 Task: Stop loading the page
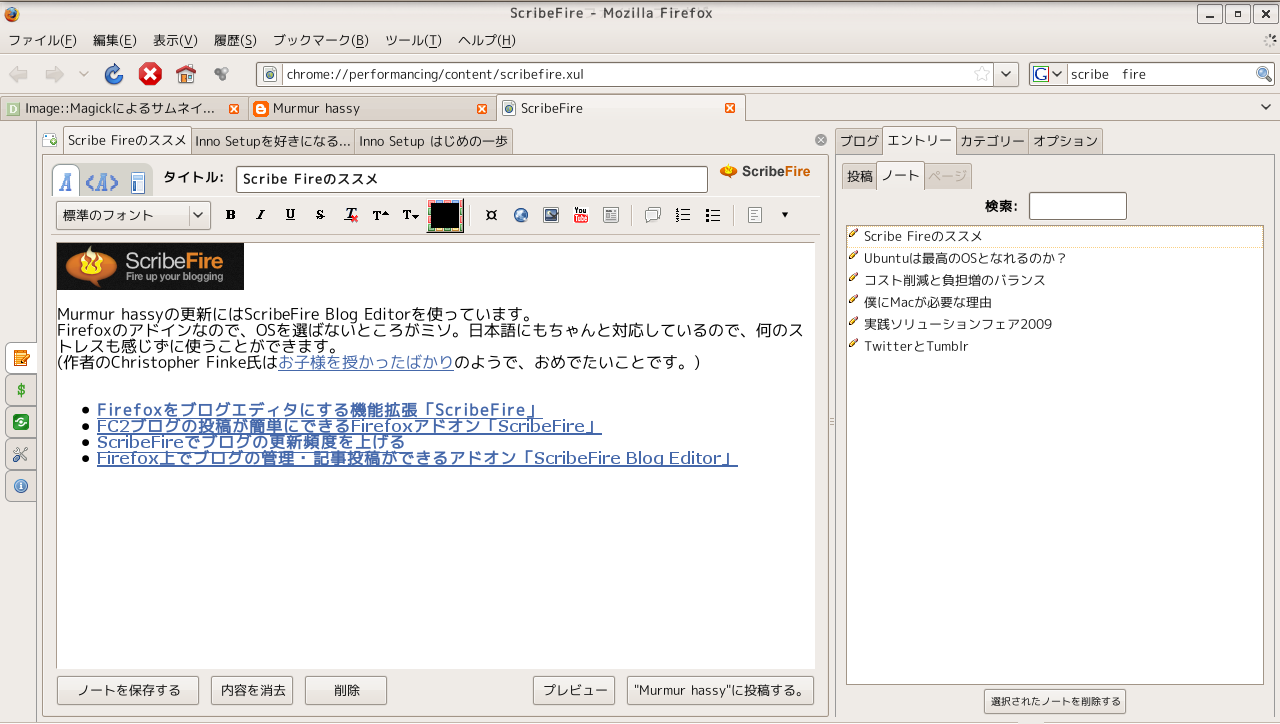coord(150,74)
